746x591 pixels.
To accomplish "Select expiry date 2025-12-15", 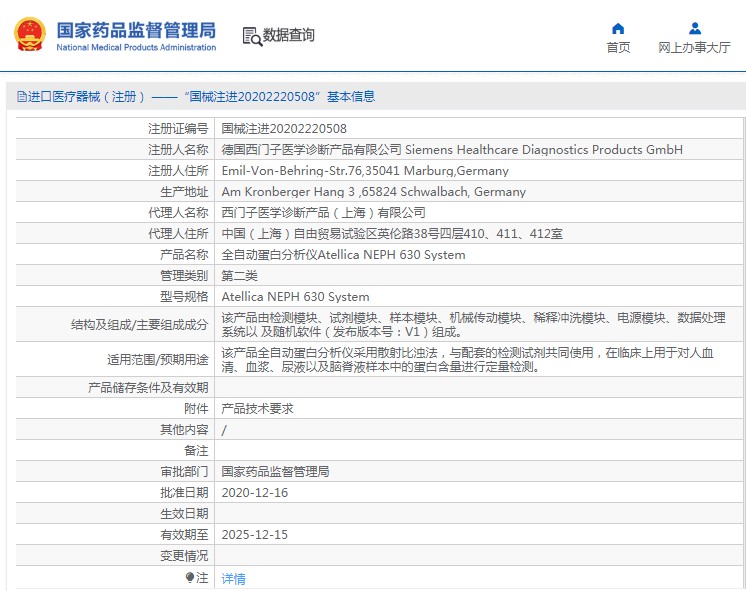I will click(255, 534).
